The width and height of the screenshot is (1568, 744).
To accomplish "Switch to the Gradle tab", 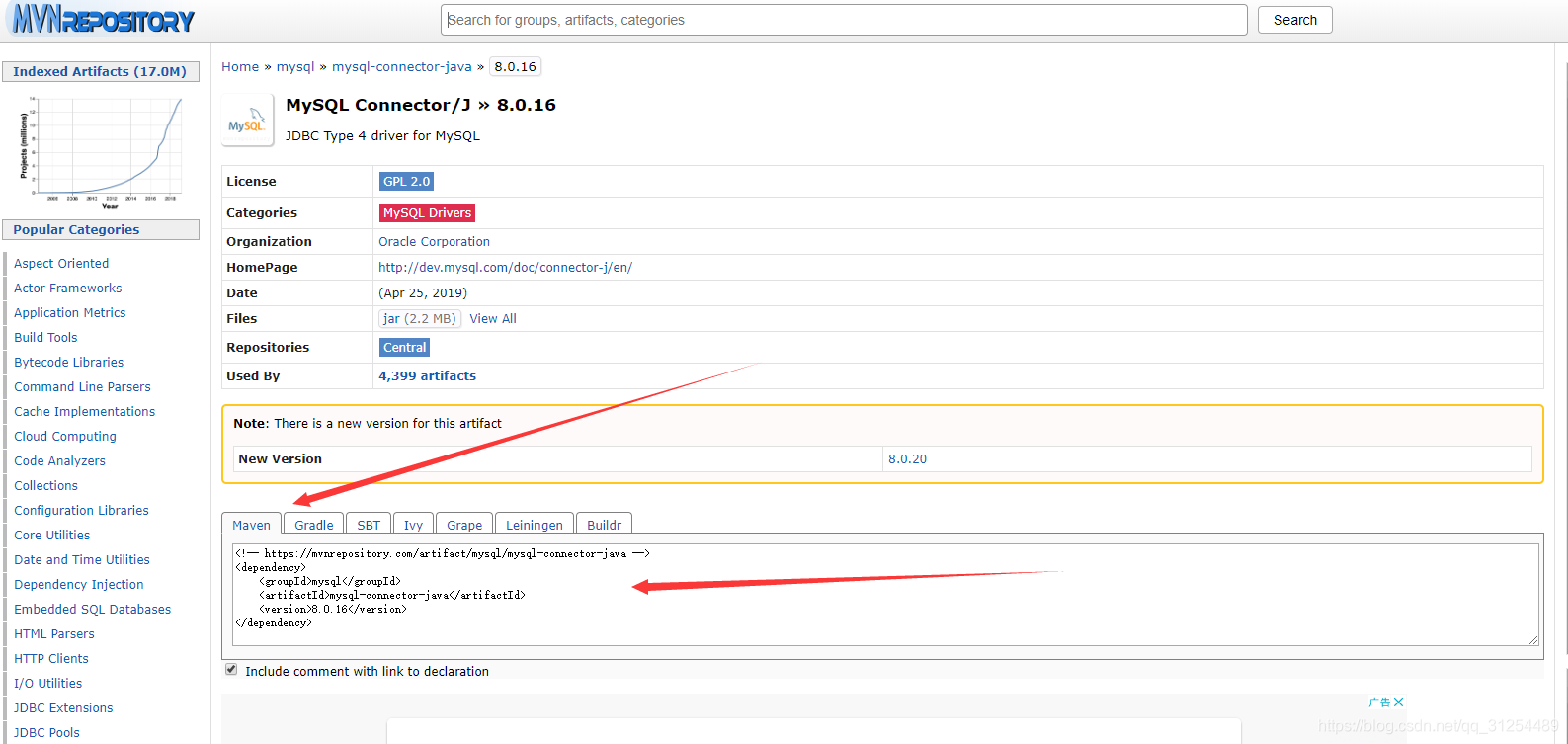I will (314, 525).
